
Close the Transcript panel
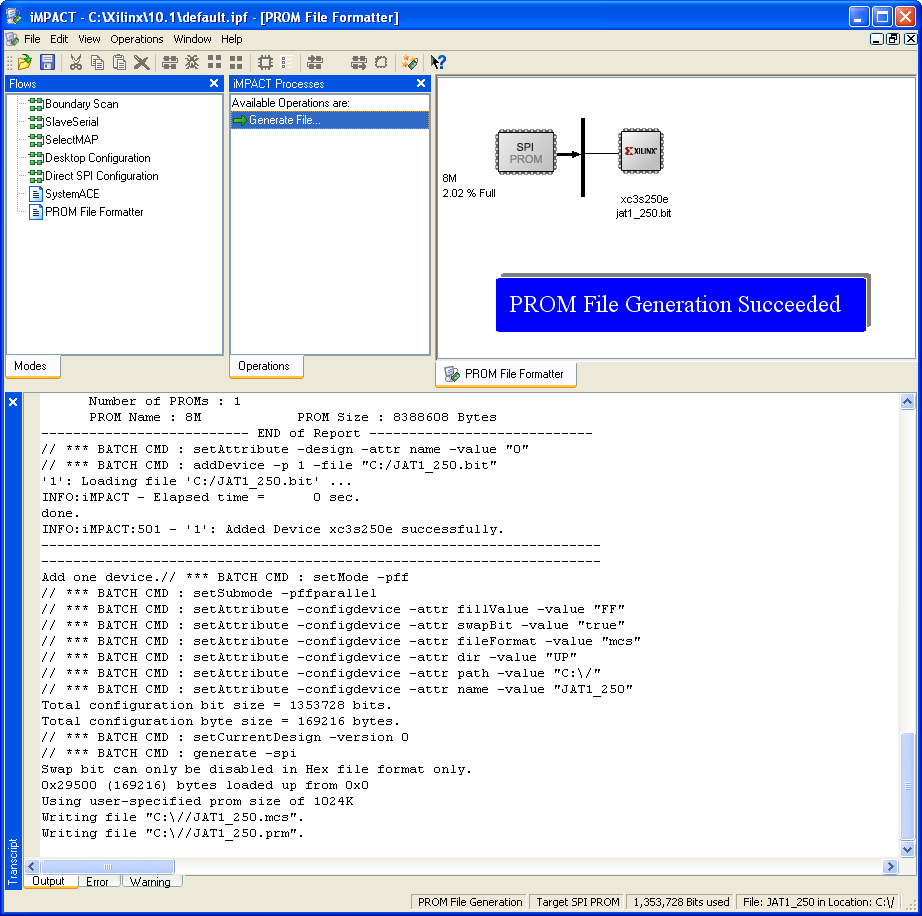[13, 402]
